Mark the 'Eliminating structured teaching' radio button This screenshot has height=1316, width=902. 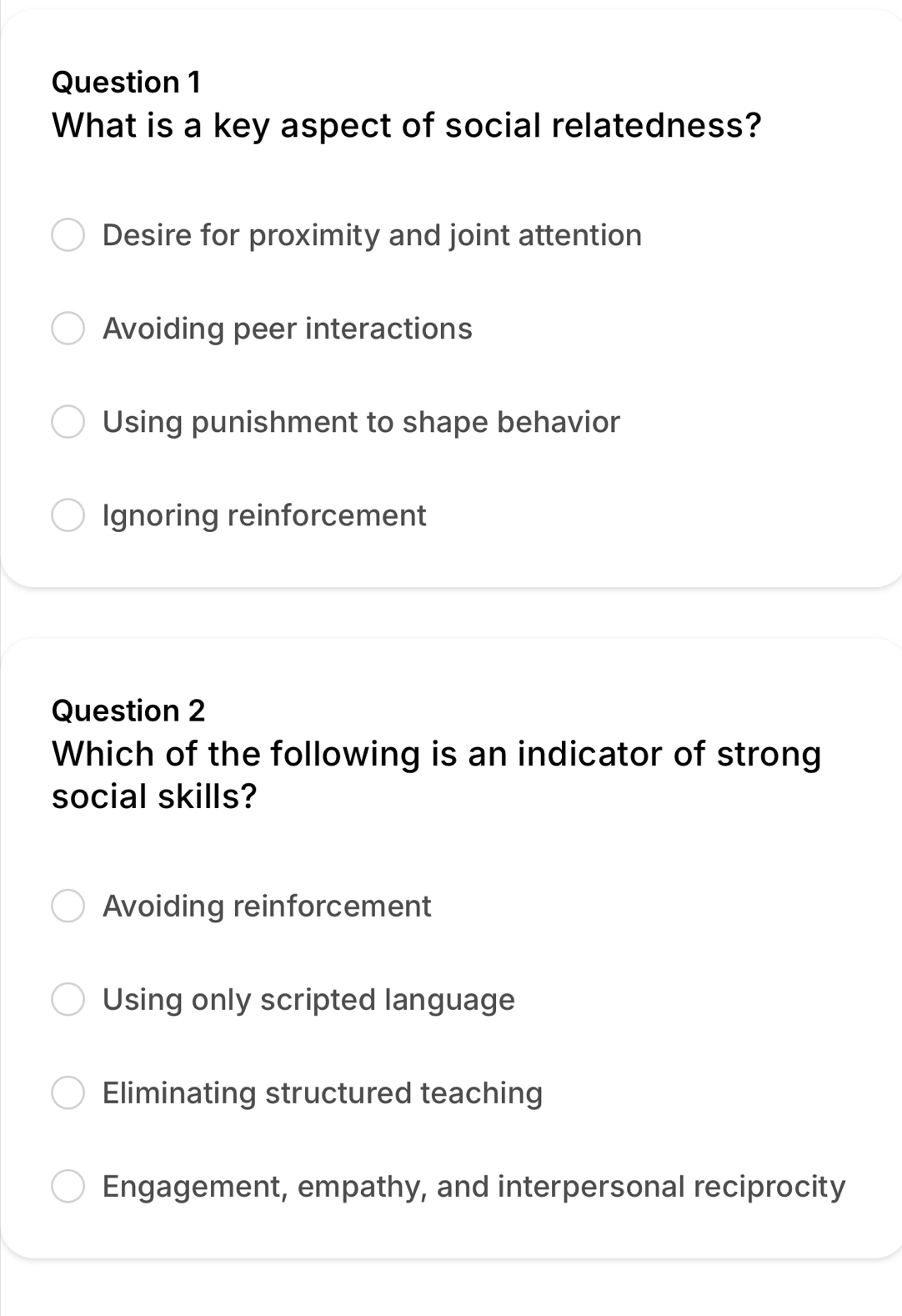68,1092
